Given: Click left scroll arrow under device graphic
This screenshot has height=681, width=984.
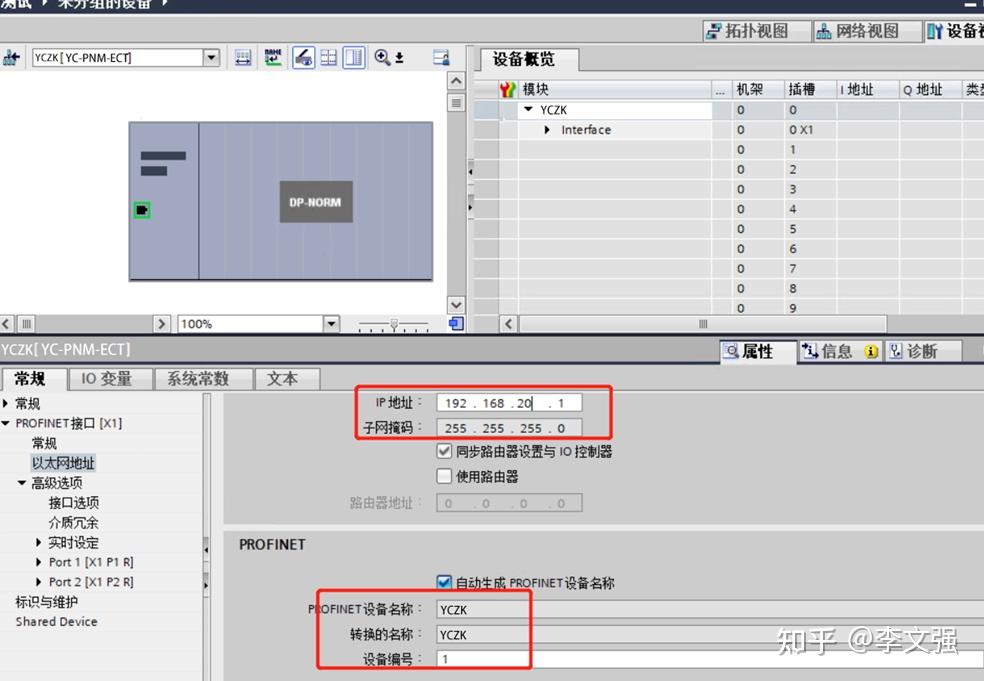Looking at the screenshot, I should coord(6,324).
